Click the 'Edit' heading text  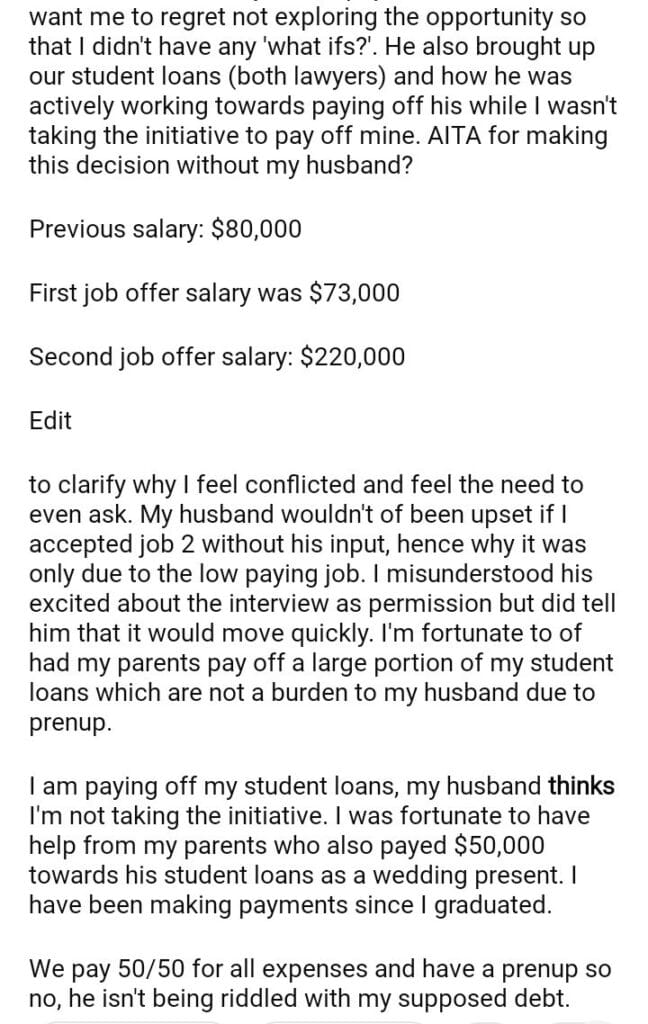pyautogui.click(x=50, y=421)
